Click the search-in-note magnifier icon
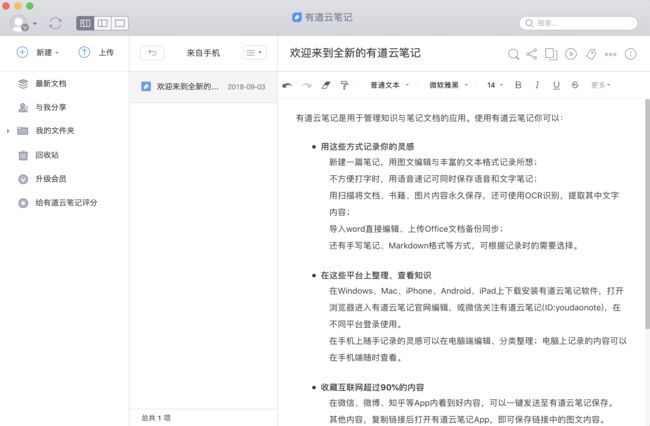Image resolution: width=650 pixels, height=426 pixels. pos(513,54)
